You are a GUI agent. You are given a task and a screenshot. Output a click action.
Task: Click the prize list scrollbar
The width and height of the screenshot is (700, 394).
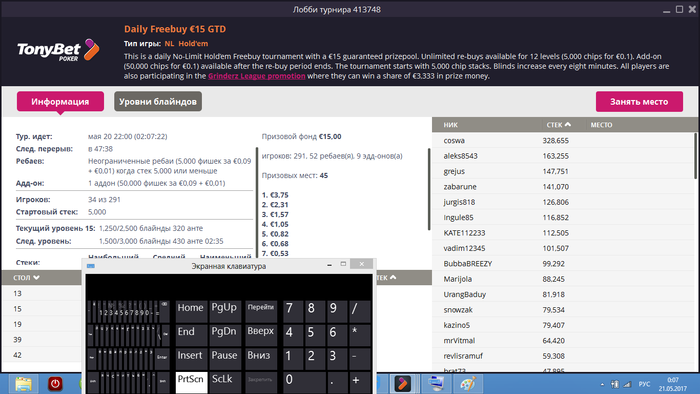pyautogui.click(x=429, y=189)
